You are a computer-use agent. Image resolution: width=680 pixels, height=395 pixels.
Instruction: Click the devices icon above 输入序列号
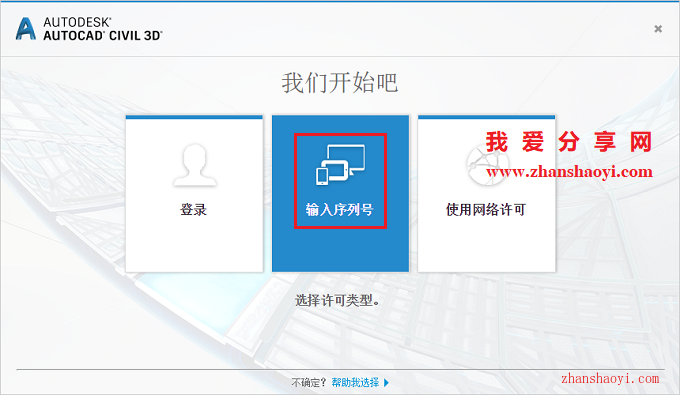tap(340, 165)
